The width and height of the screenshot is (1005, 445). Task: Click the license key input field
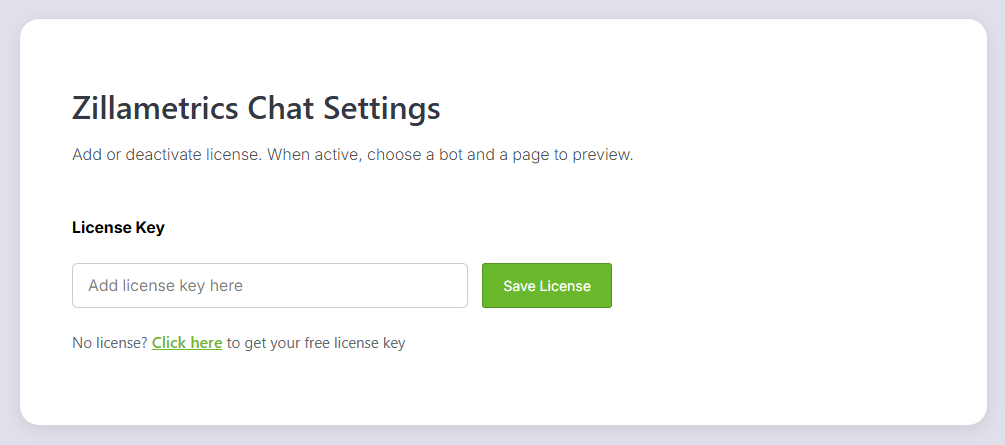coord(270,285)
